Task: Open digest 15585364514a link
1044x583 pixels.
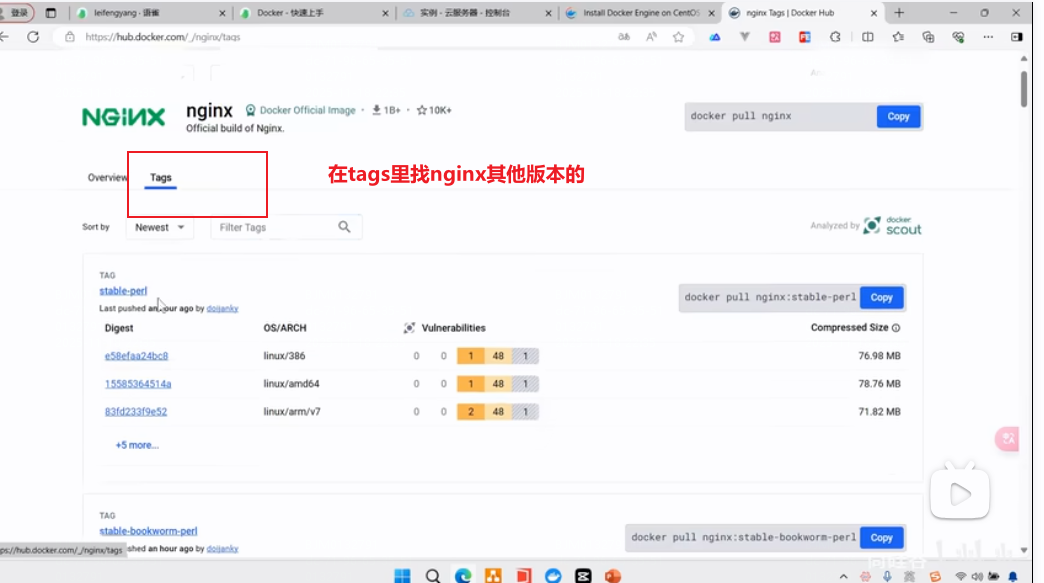Action: click(138, 384)
